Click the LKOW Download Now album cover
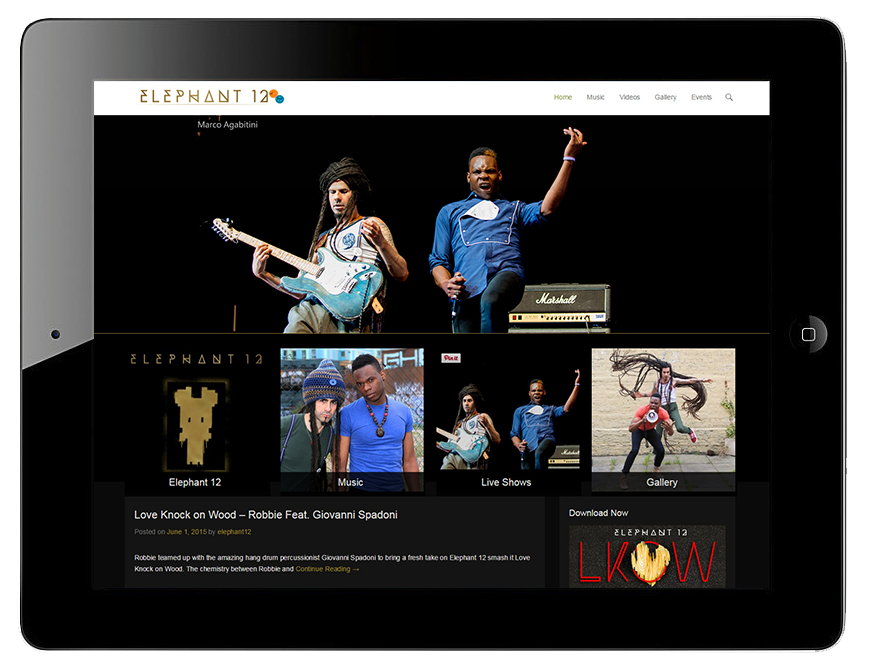Screen dimensions: 869x670 tap(646, 557)
